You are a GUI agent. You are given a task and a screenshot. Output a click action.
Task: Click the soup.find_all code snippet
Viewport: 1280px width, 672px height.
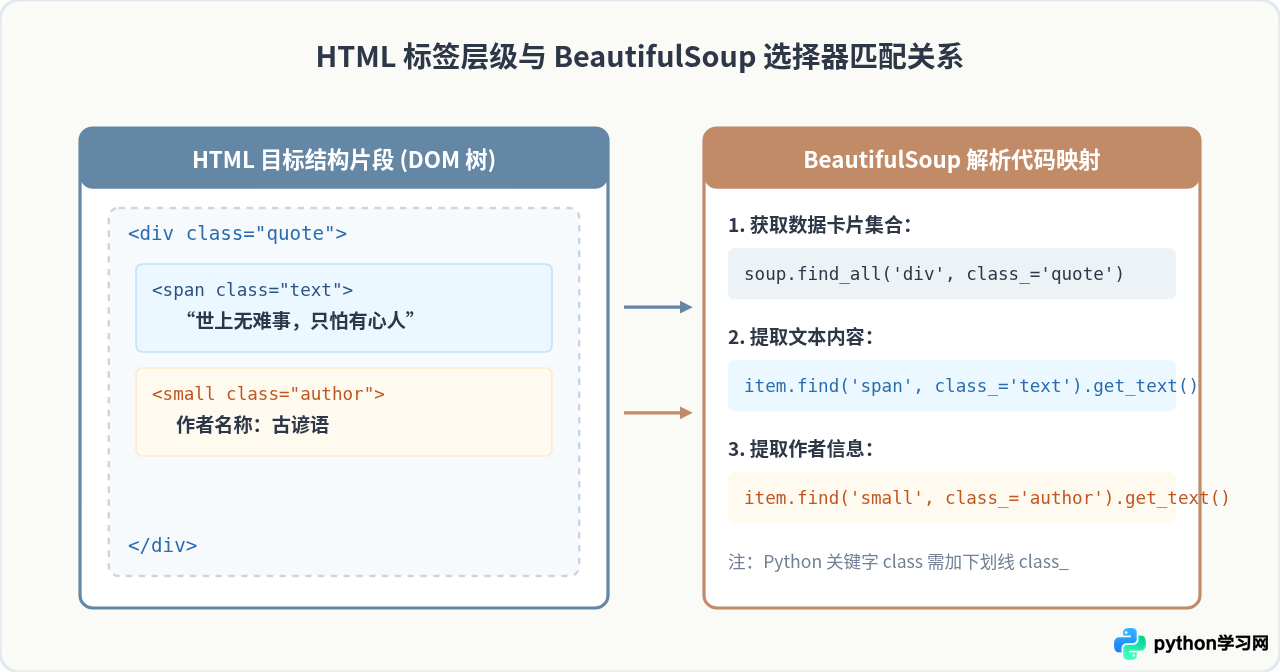(x=952, y=274)
